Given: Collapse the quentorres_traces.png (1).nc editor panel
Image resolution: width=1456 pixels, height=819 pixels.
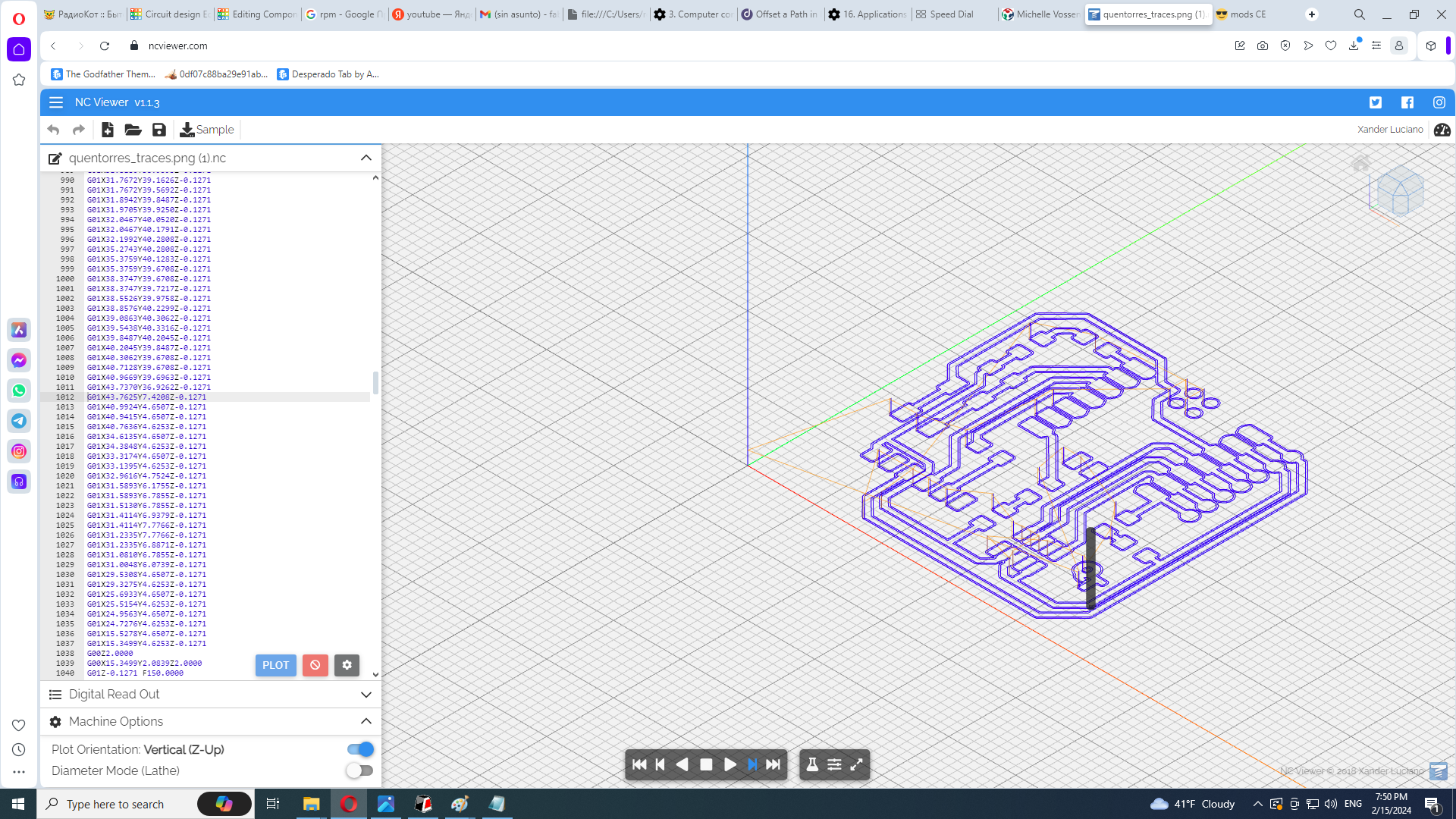Looking at the screenshot, I should click(366, 158).
